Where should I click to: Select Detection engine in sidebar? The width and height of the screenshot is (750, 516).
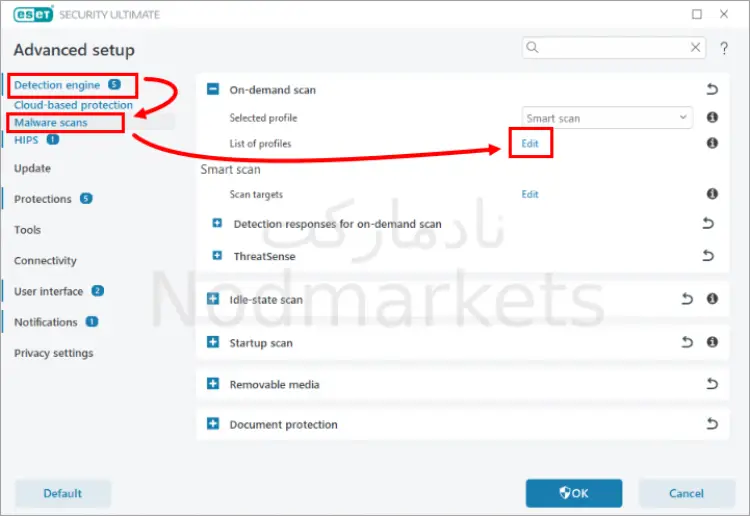57,85
